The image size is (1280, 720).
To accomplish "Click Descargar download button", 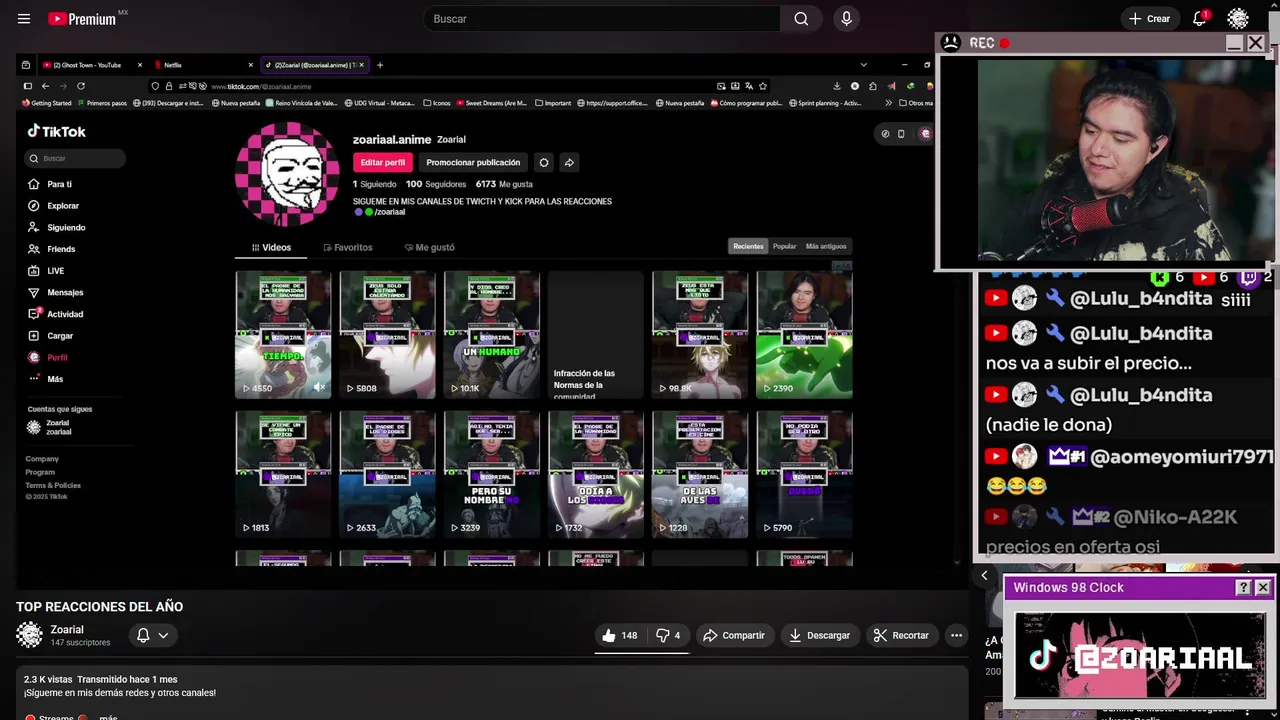I will click(x=819, y=635).
